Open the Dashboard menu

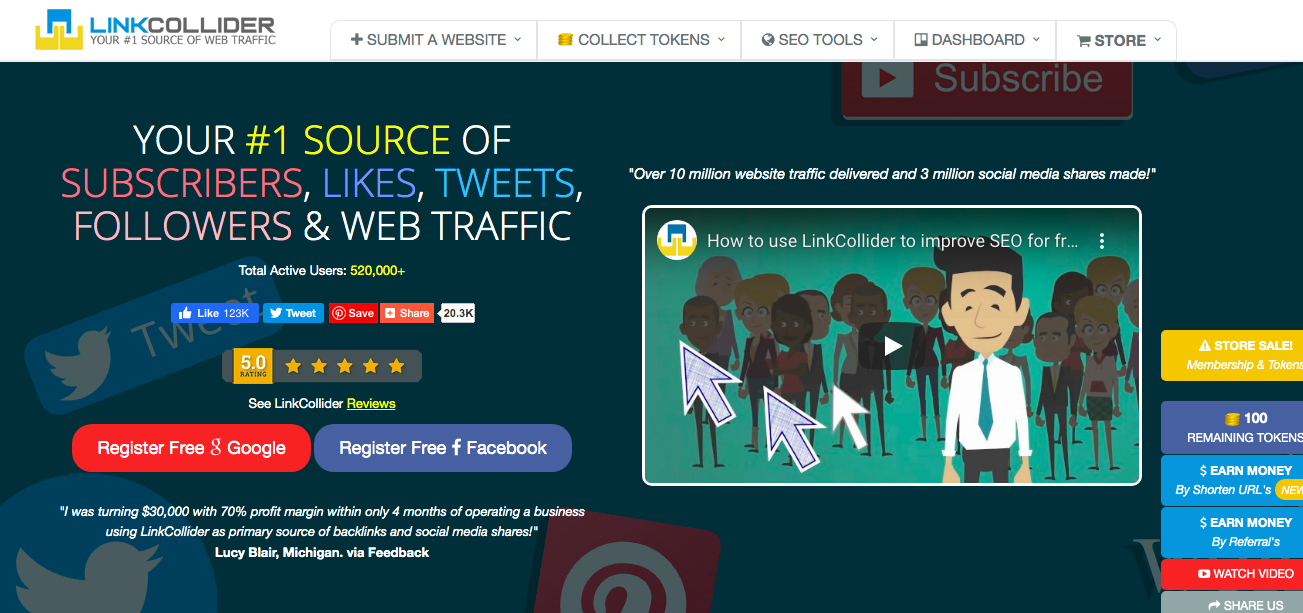(975, 40)
